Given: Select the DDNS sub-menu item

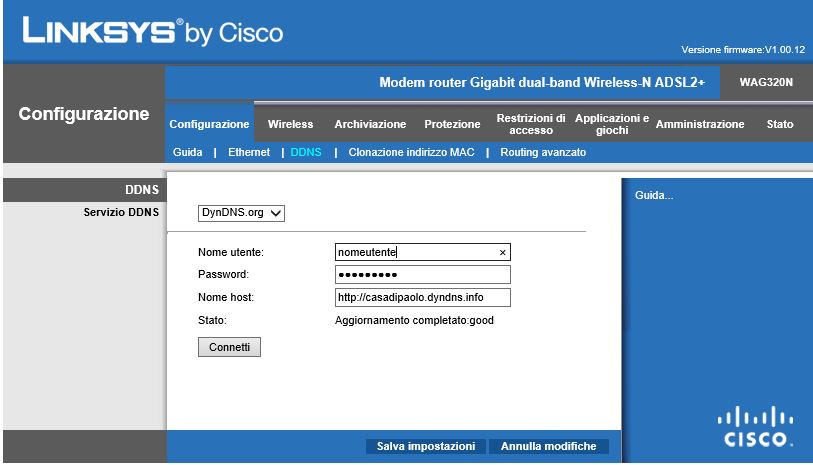Looking at the screenshot, I should click(x=306, y=152).
